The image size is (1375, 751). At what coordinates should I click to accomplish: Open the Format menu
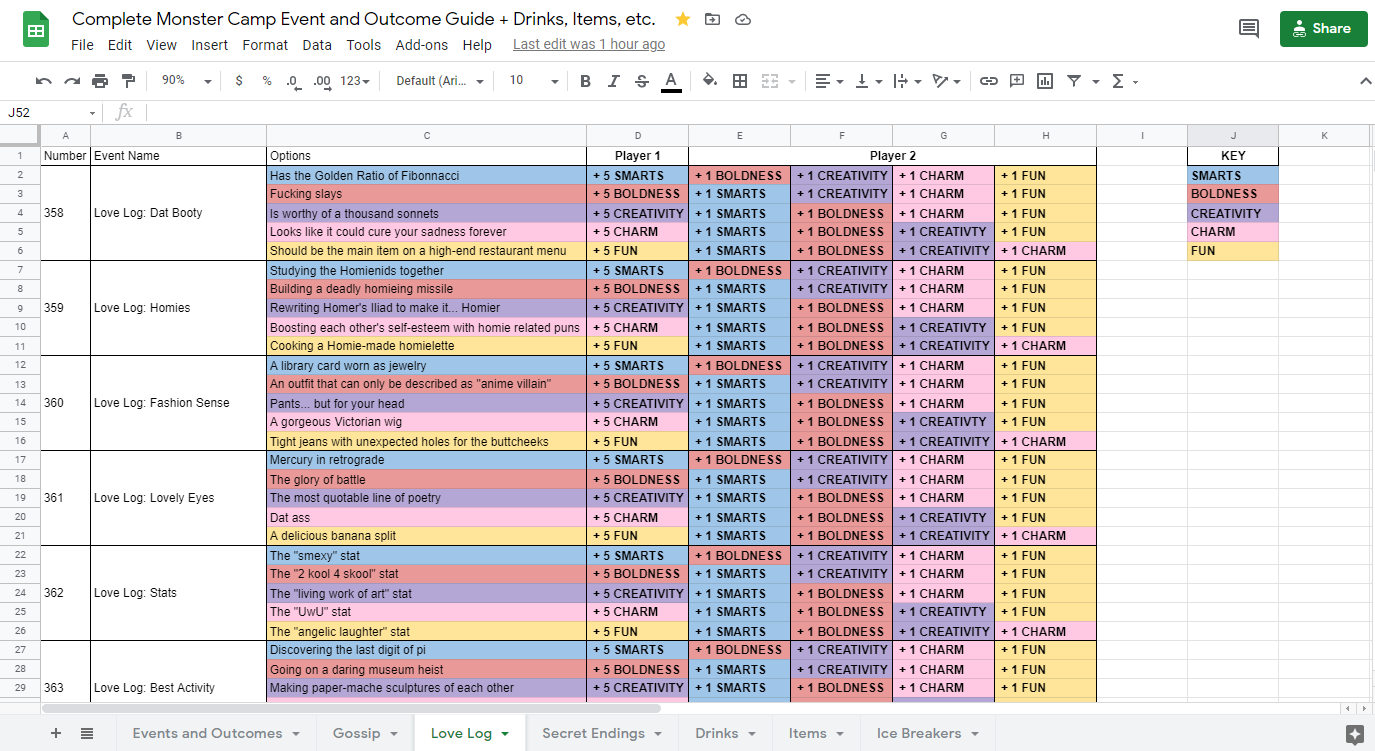(265, 45)
